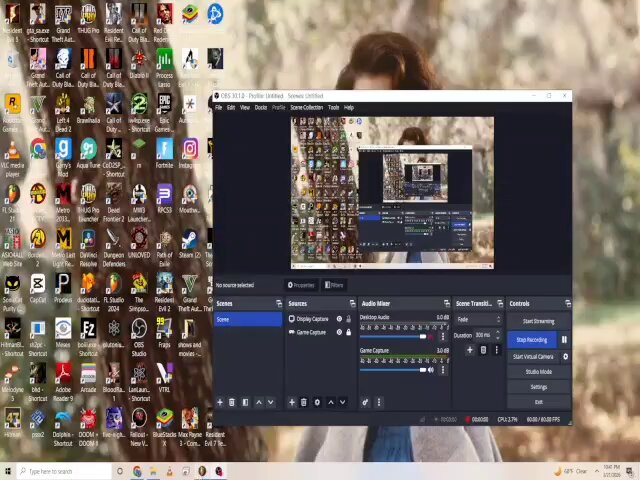Add a new scene with plus icon
The height and width of the screenshot is (480, 640).
click(220, 402)
